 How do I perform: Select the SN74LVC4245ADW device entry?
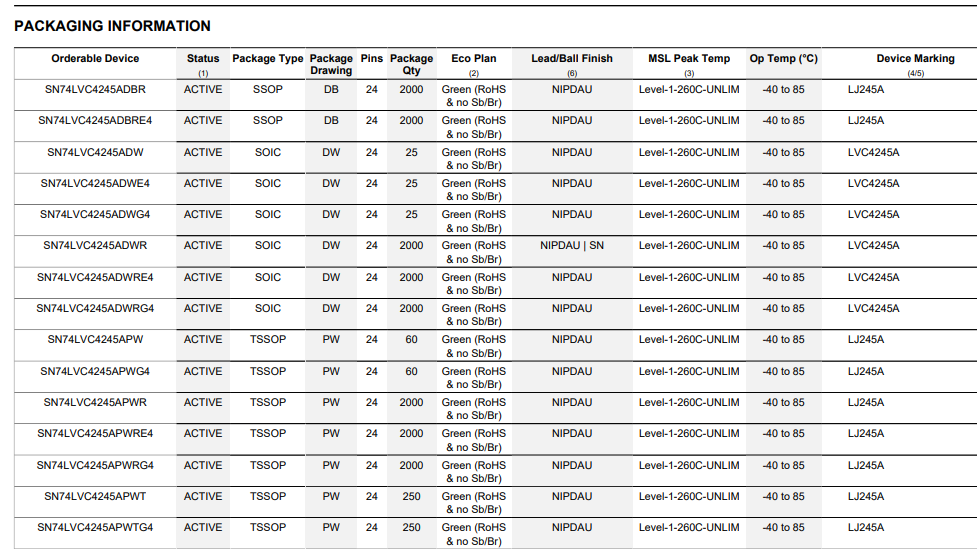click(x=95, y=153)
